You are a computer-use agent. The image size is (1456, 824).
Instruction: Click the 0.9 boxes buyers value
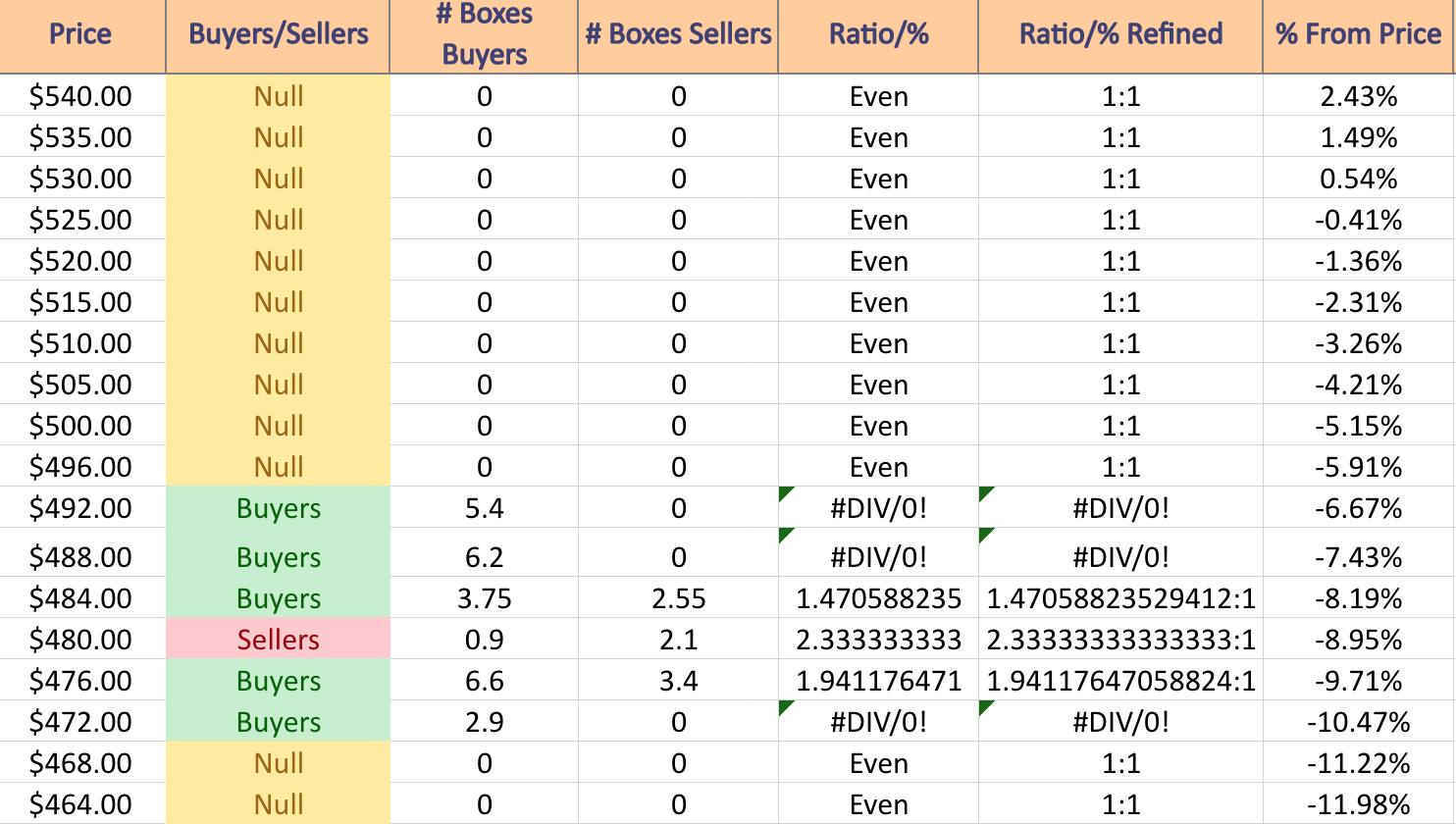(484, 639)
